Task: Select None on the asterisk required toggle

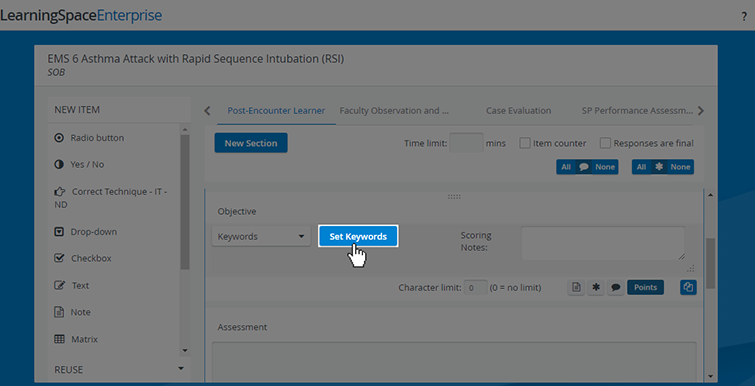Action: click(680, 167)
